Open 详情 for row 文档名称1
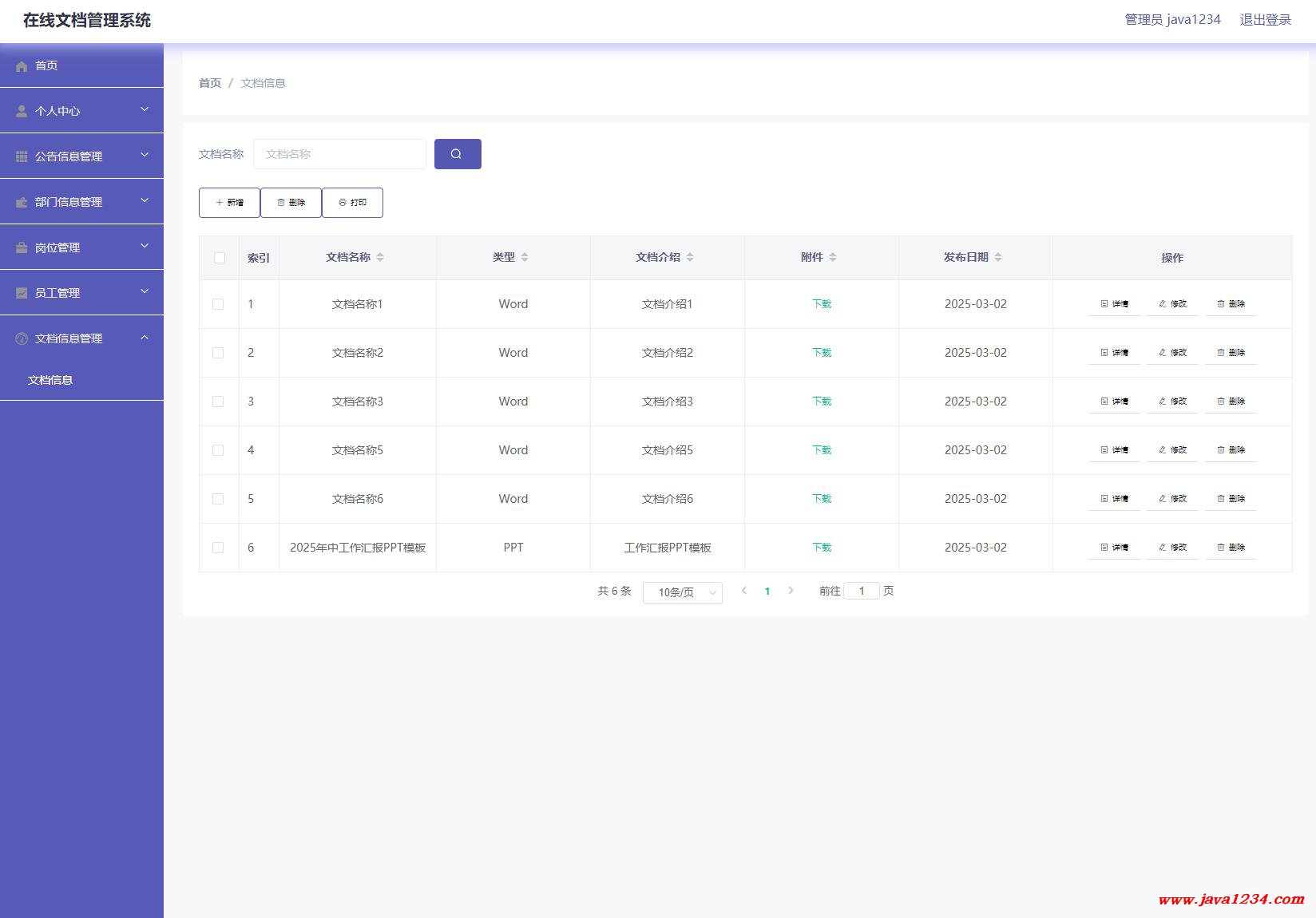 [x=1114, y=304]
